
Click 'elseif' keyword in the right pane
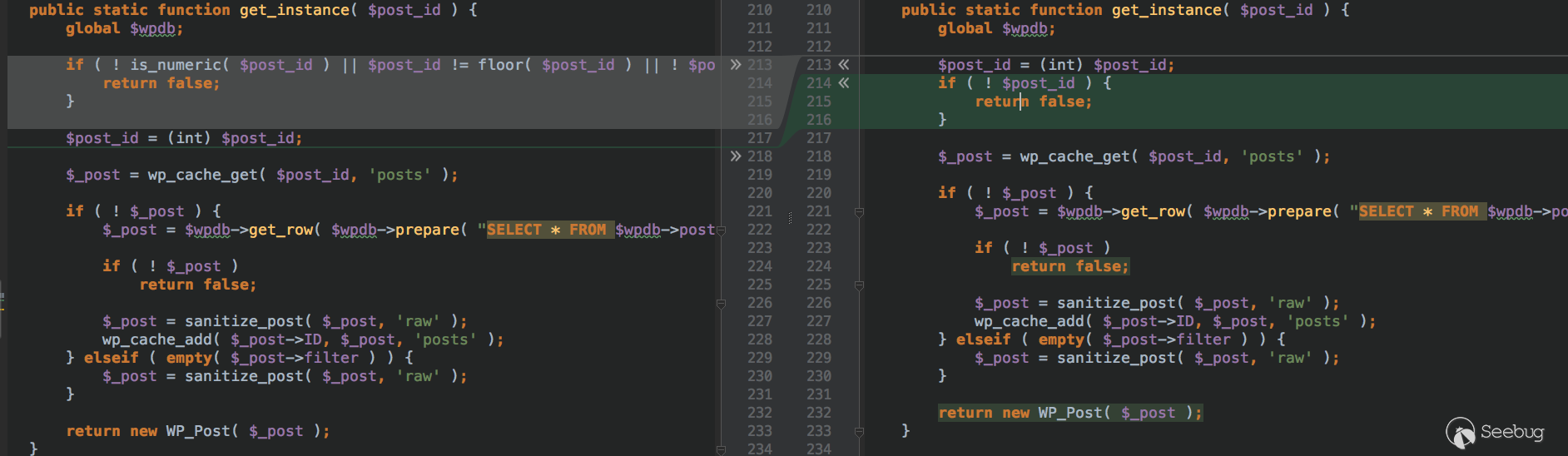tap(984, 340)
